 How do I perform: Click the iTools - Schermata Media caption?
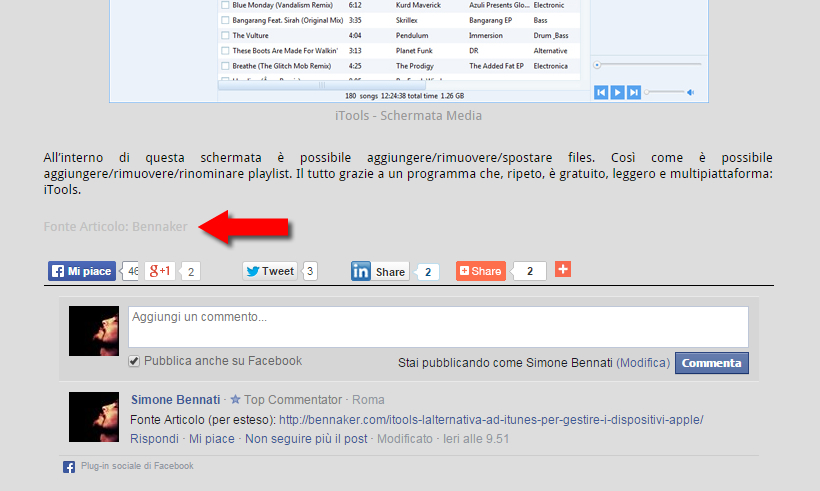coord(408,116)
